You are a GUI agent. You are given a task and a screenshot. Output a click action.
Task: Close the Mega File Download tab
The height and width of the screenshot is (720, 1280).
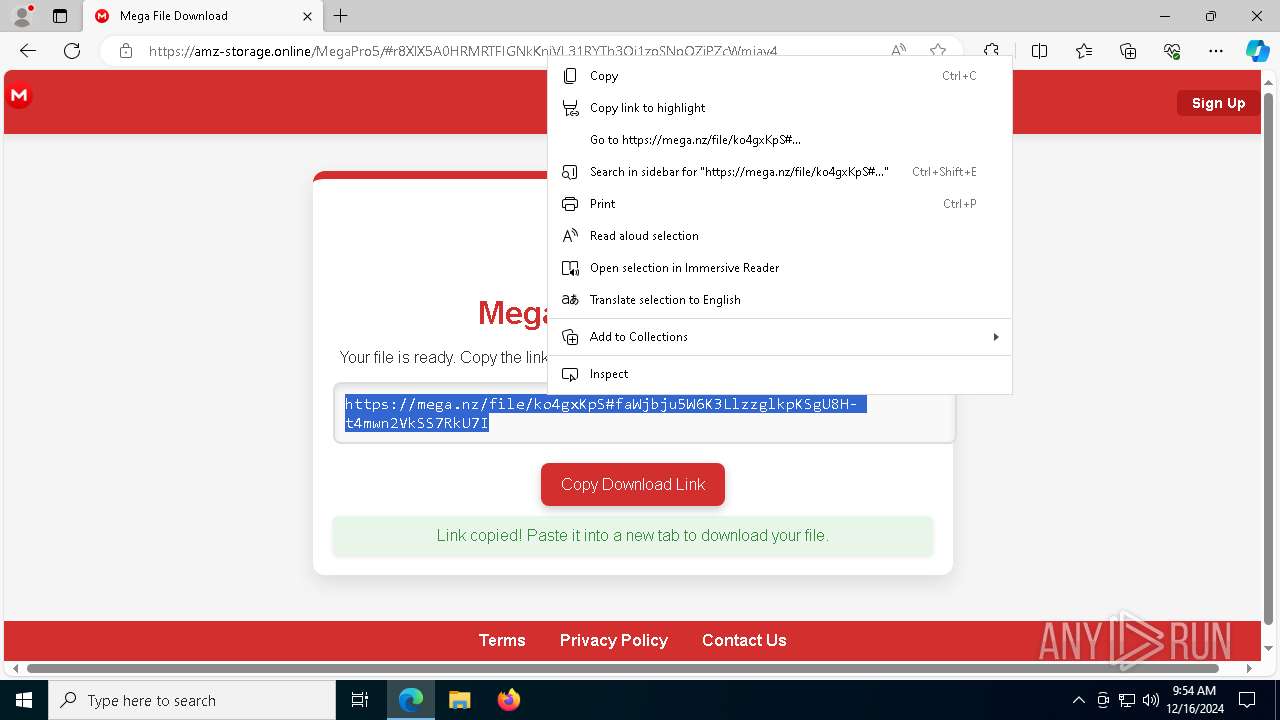308,16
